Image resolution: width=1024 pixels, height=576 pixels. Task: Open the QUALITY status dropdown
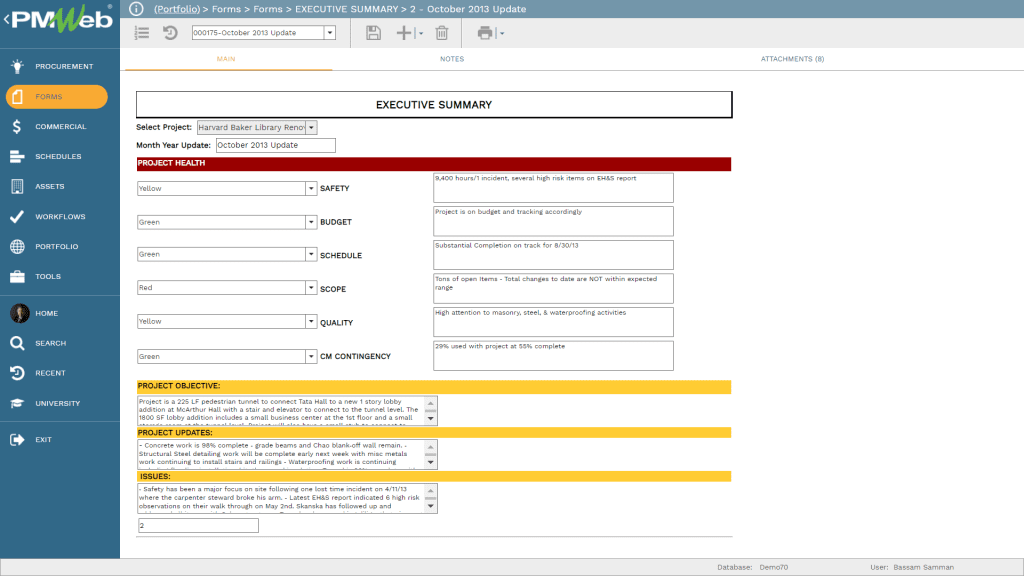(311, 321)
